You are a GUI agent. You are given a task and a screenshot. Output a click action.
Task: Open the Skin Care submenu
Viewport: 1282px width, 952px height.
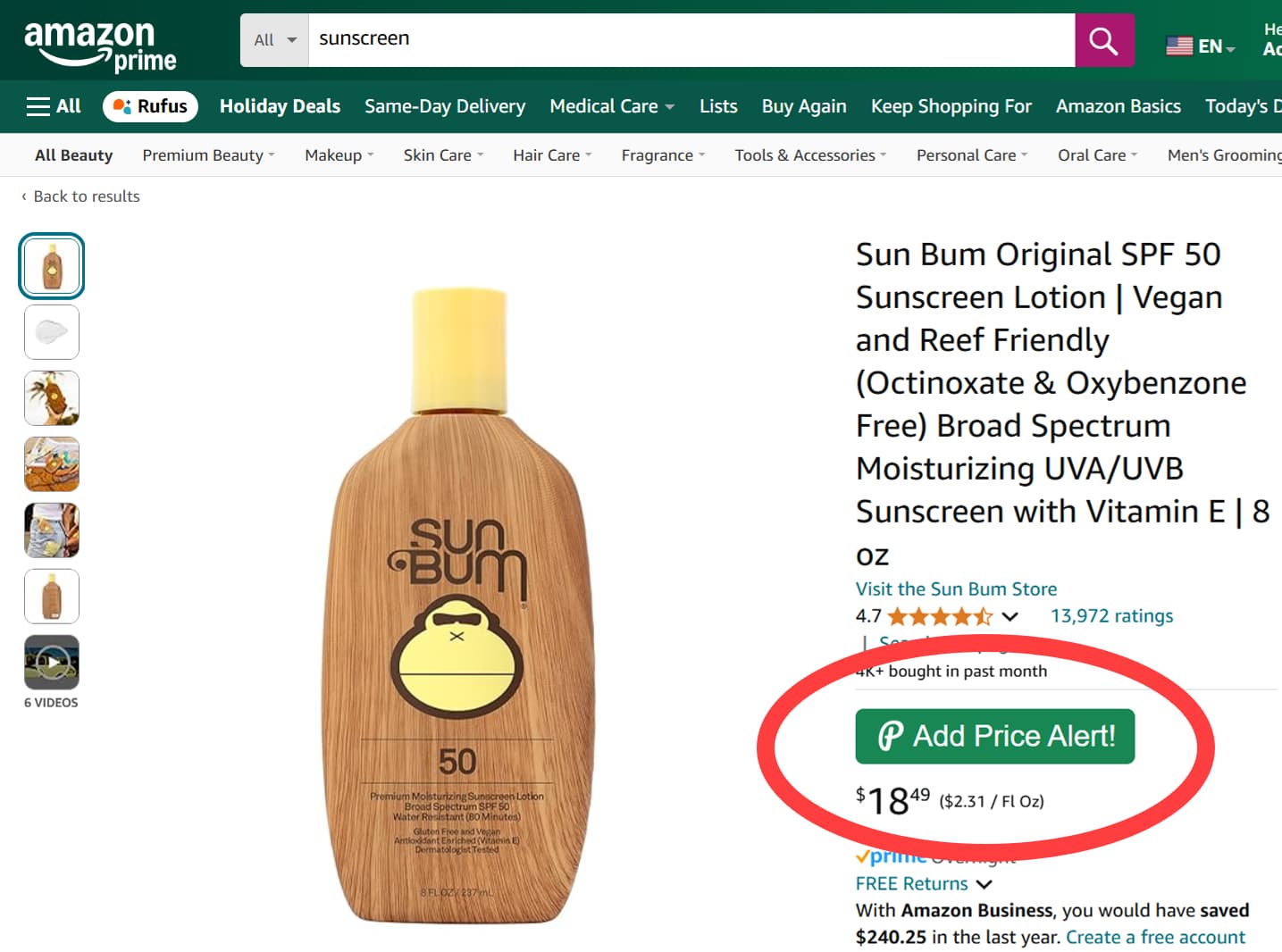tap(443, 155)
